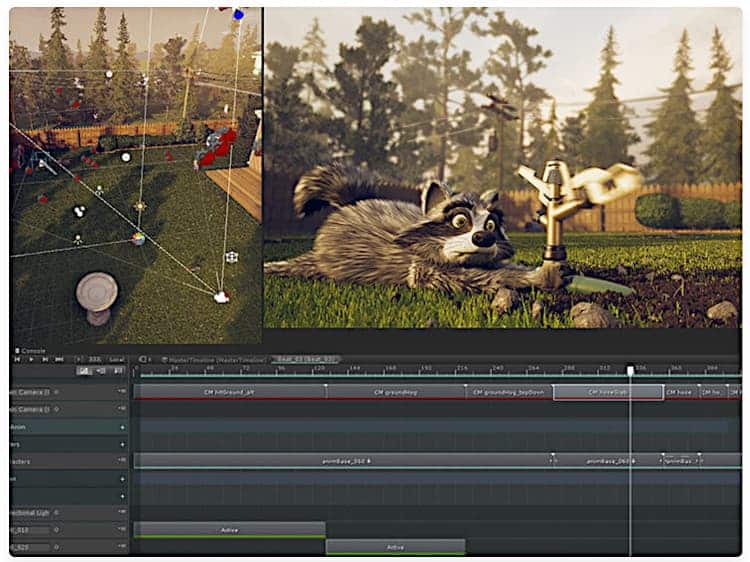Select the Ripple edit mode icon

(x=99, y=371)
